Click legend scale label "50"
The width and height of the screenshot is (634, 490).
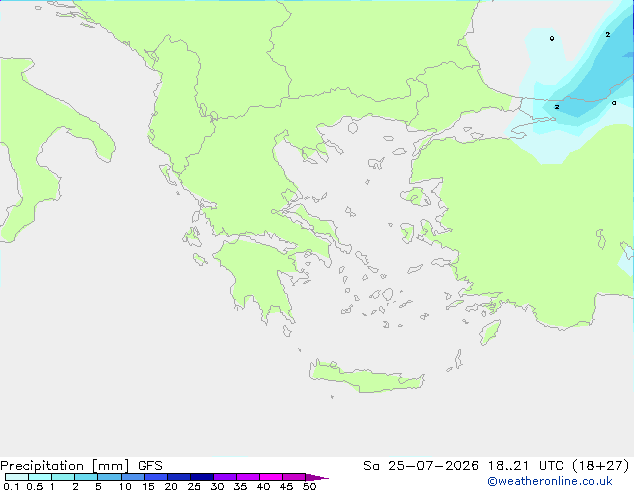tap(309, 486)
